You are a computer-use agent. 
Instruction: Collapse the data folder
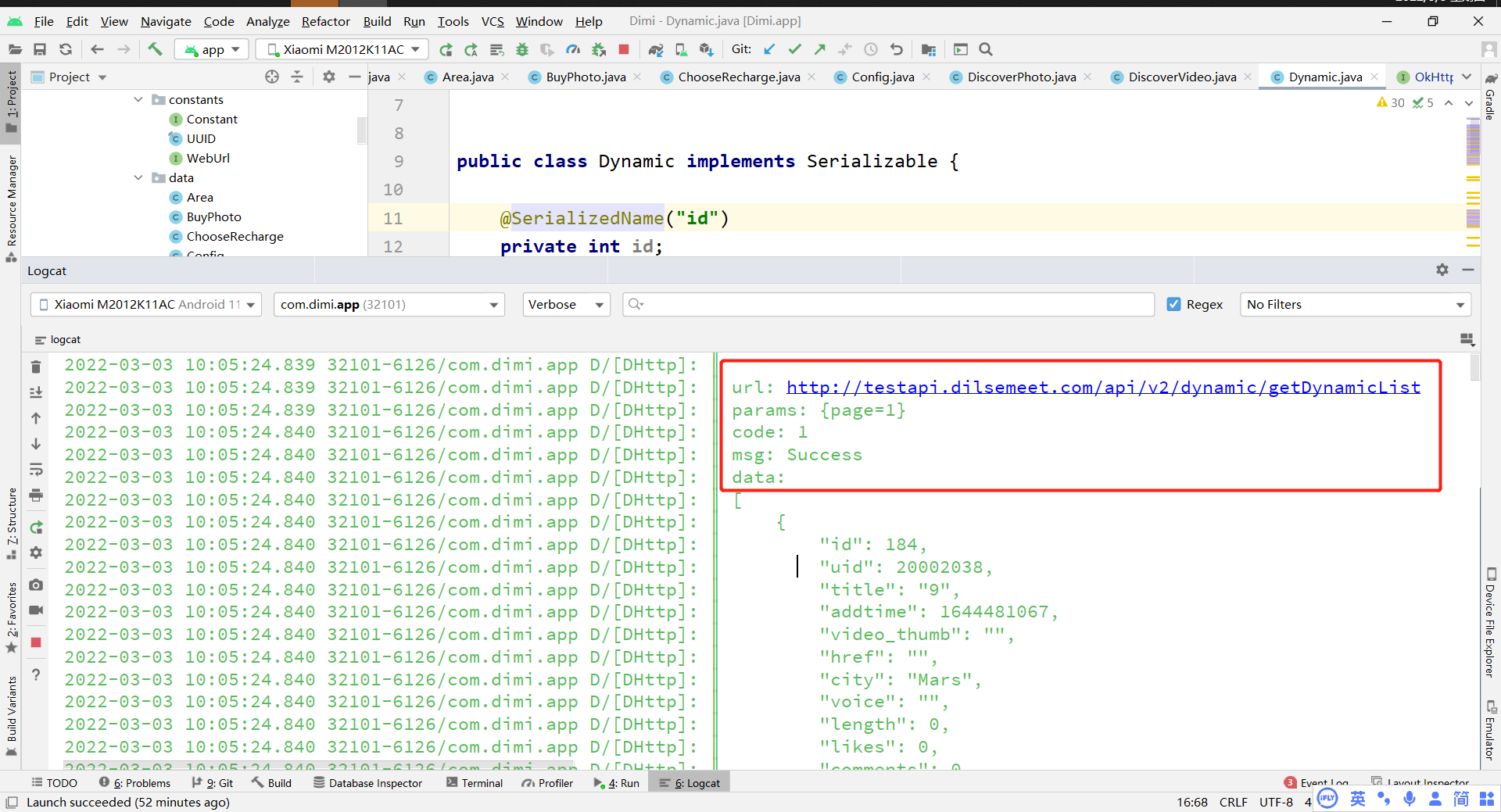click(138, 177)
